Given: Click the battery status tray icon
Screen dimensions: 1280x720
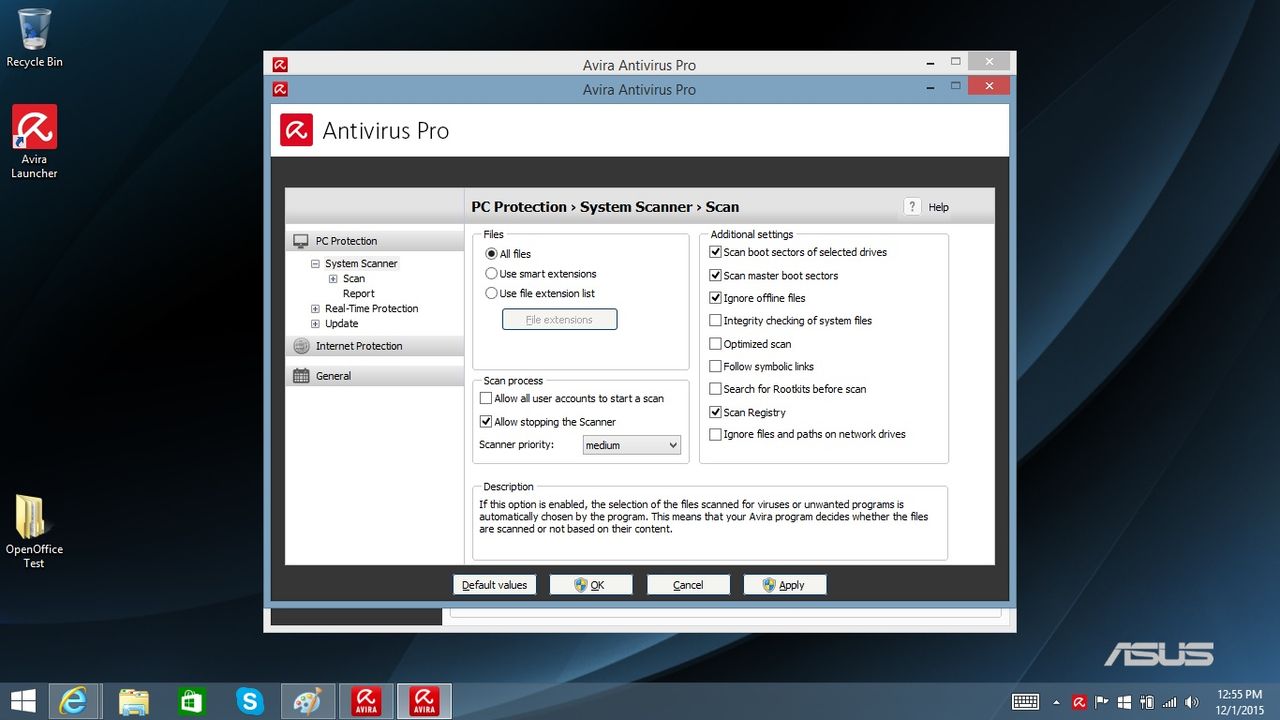Looking at the screenshot, I should pyautogui.click(x=1146, y=702).
